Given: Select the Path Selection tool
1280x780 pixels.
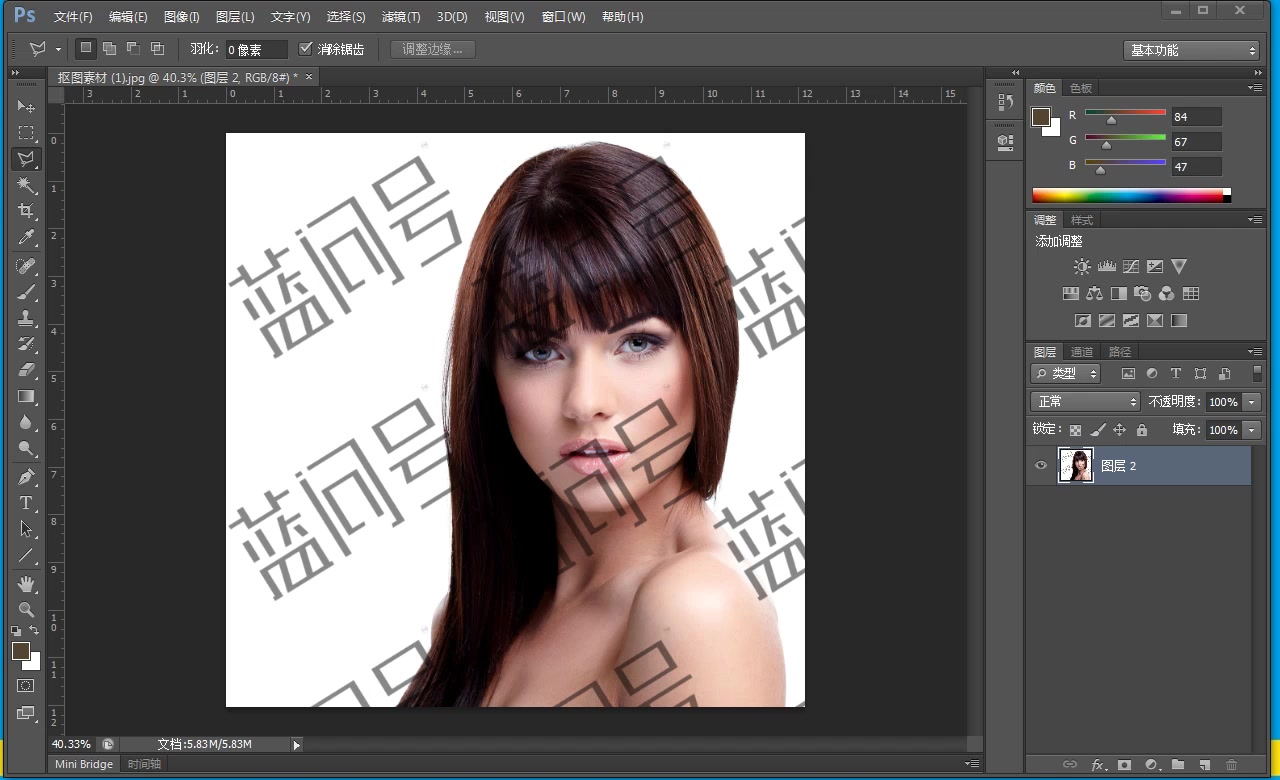Looking at the screenshot, I should tap(26, 529).
